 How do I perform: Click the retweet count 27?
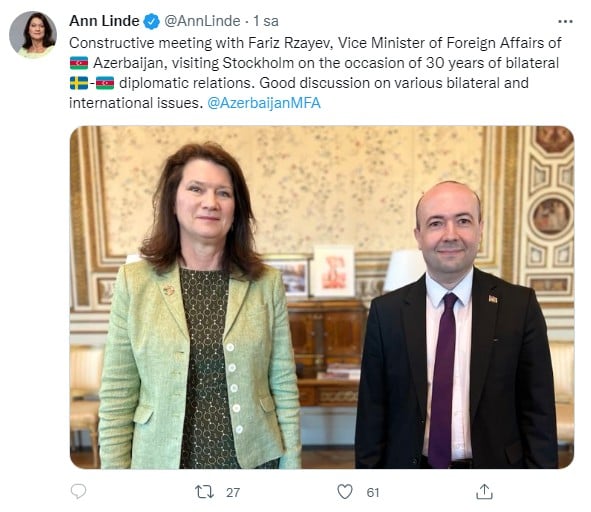tap(233, 492)
